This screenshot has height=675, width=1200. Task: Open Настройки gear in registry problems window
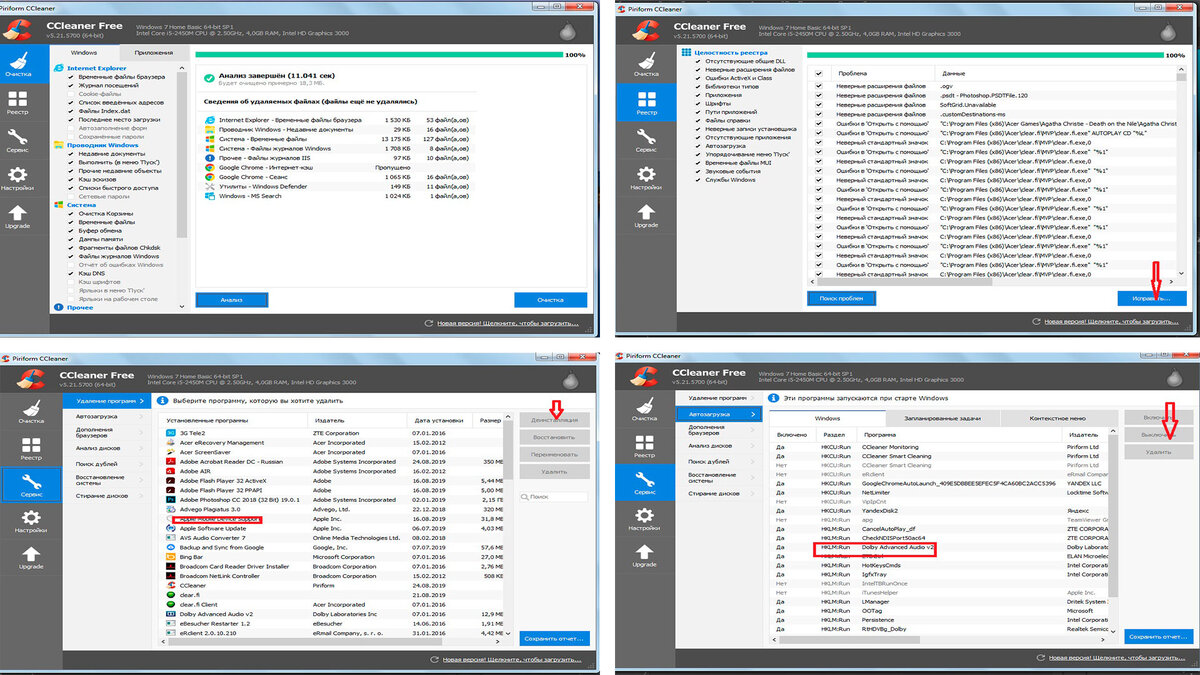click(x=647, y=178)
